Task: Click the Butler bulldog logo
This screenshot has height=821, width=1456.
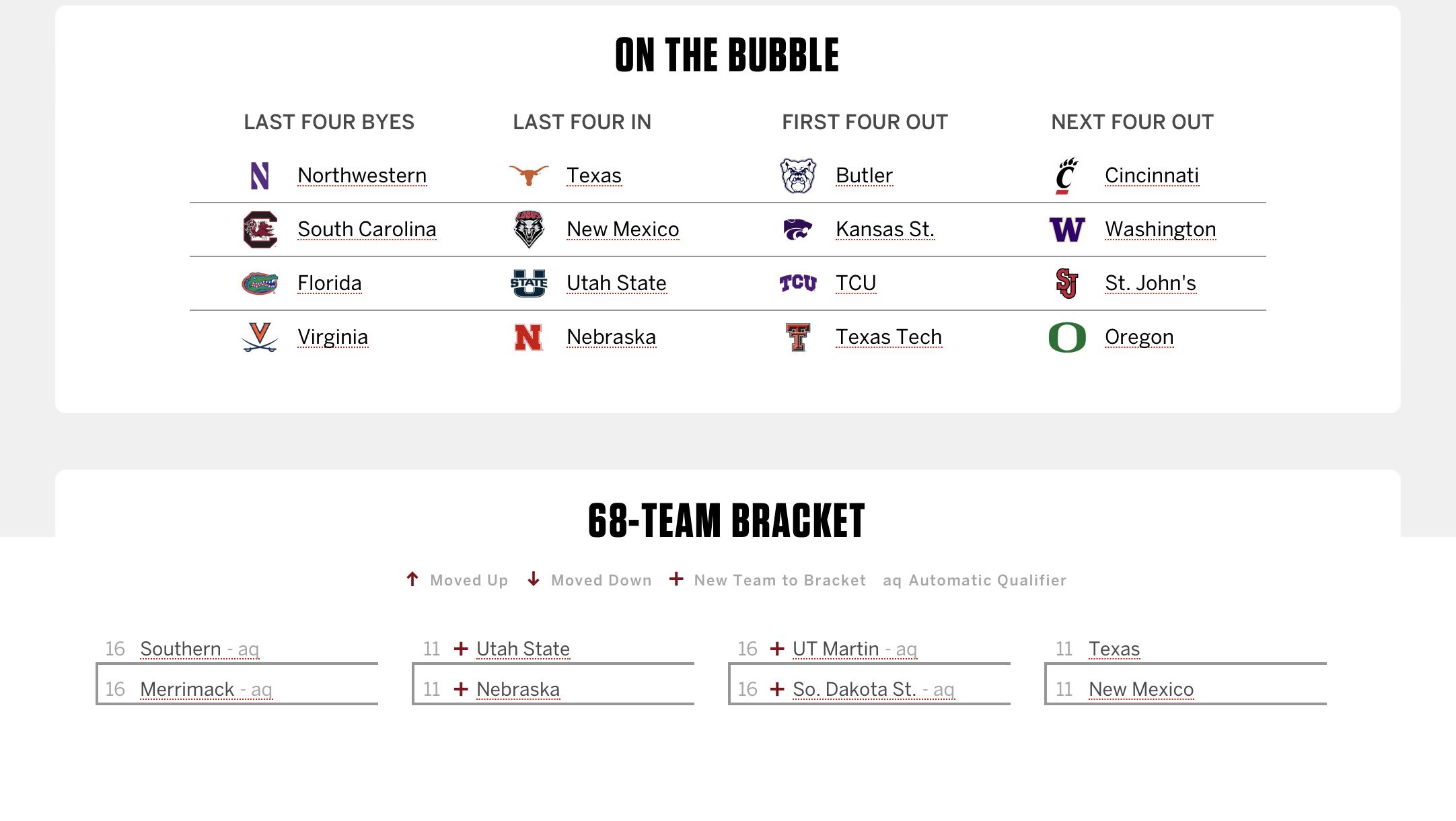Action: pyautogui.click(x=798, y=176)
